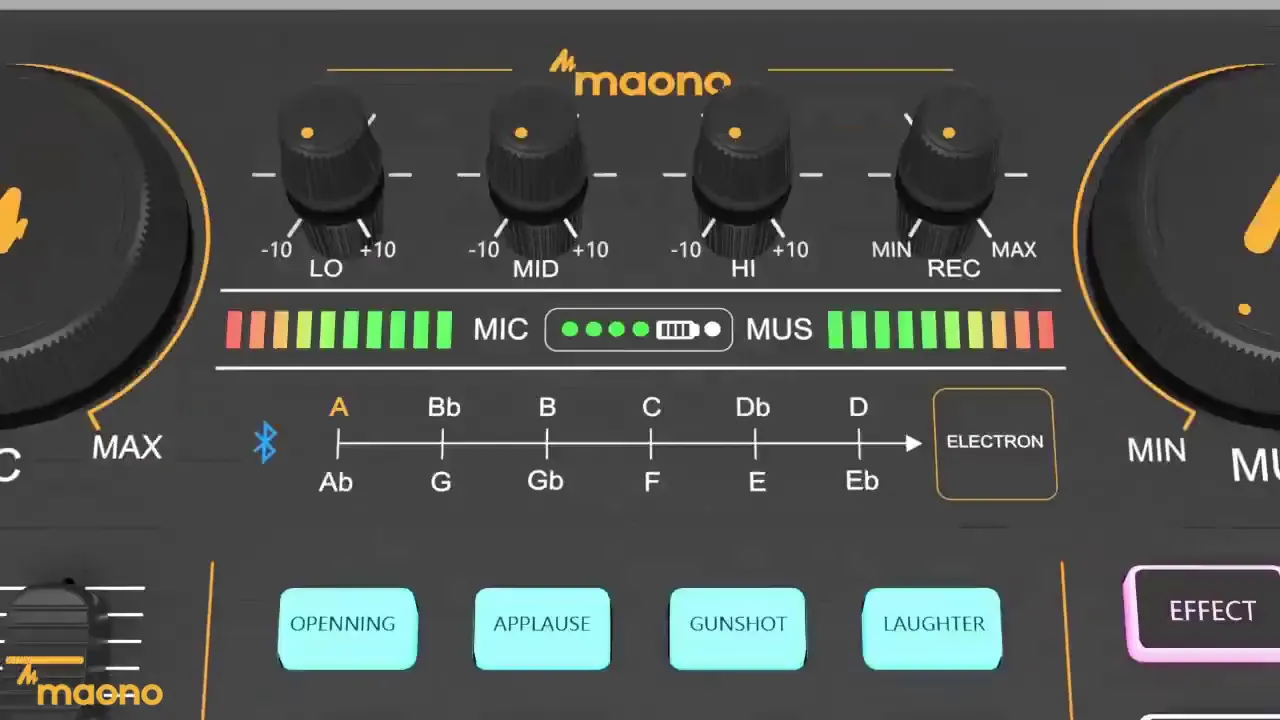Play the LAUGHTER sound effect
The height and width of the screenshot is (720, 1280).
point(933,628)
